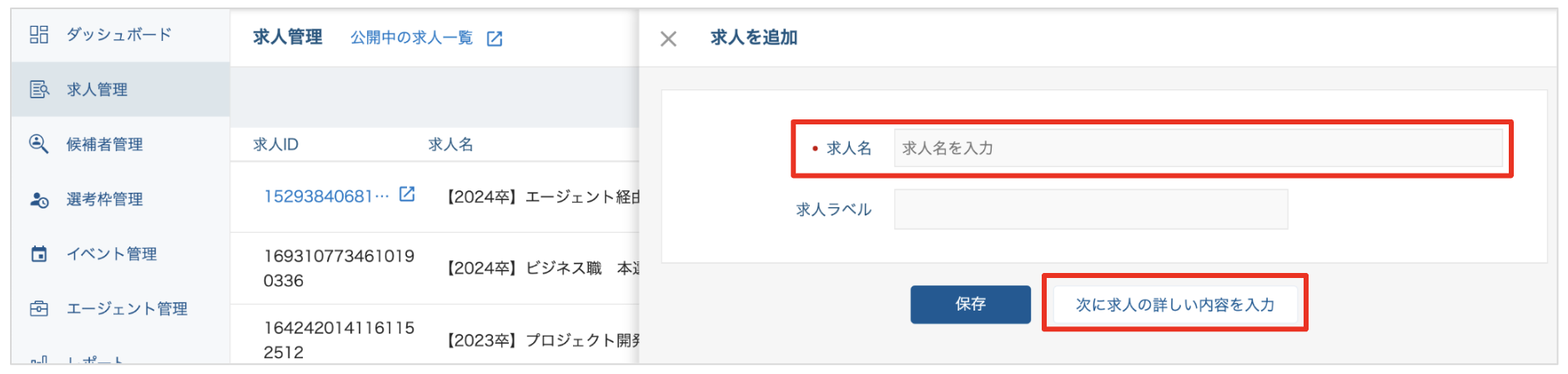Click 次に求人の詳しい内容を入力 button
This screenshot has height=374, width=1568.
pyautogui.click(x=1174, y=305)
